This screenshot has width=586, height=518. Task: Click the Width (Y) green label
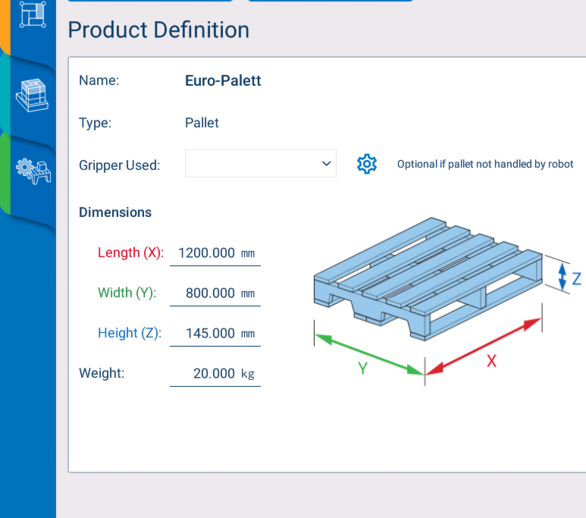[127, 293]
